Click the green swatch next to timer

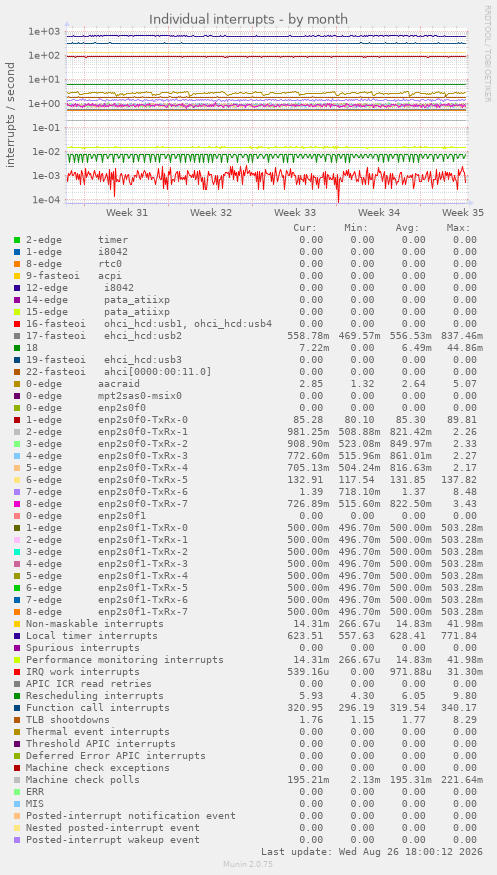point(17,240)
